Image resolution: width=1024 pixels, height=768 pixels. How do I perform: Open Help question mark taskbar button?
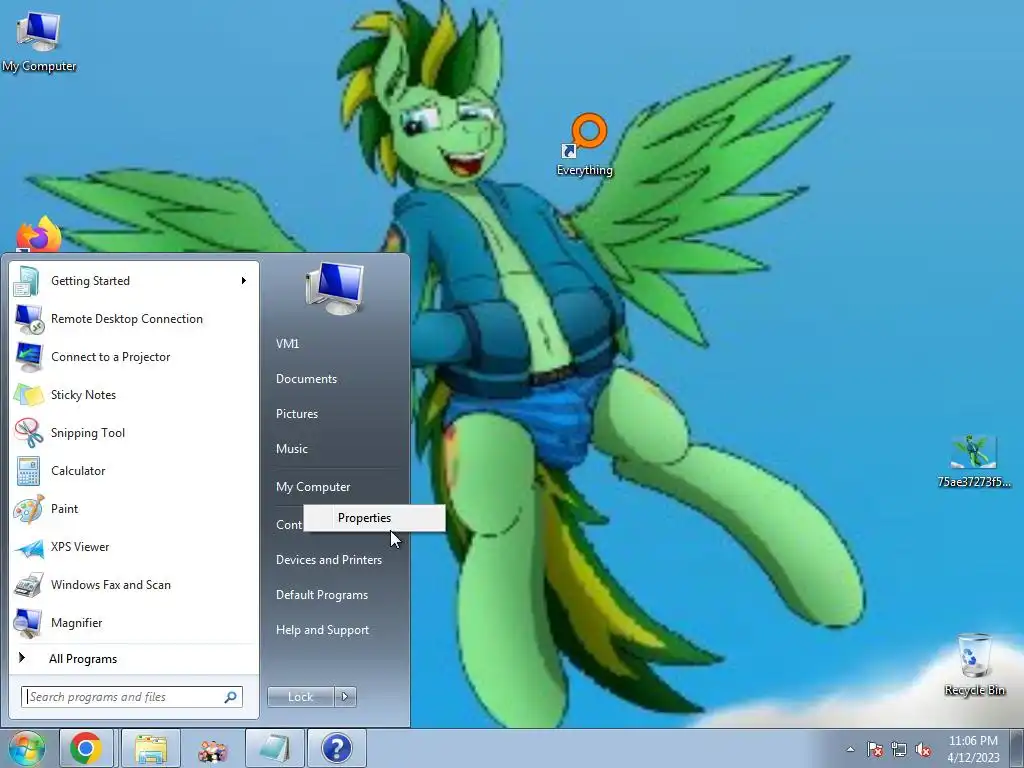(x=336, y=748)
